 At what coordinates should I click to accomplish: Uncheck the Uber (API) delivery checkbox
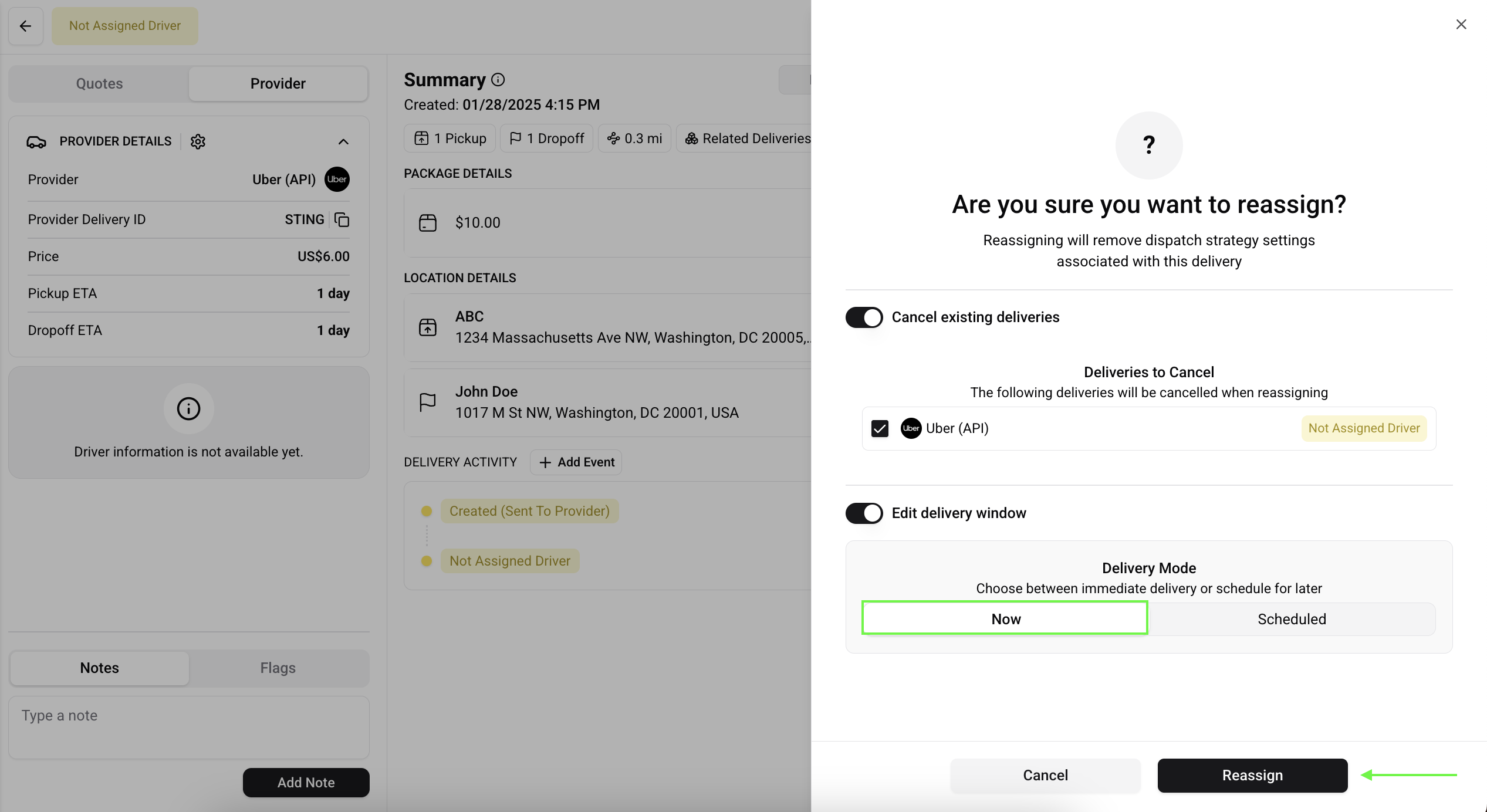point(880,428)
